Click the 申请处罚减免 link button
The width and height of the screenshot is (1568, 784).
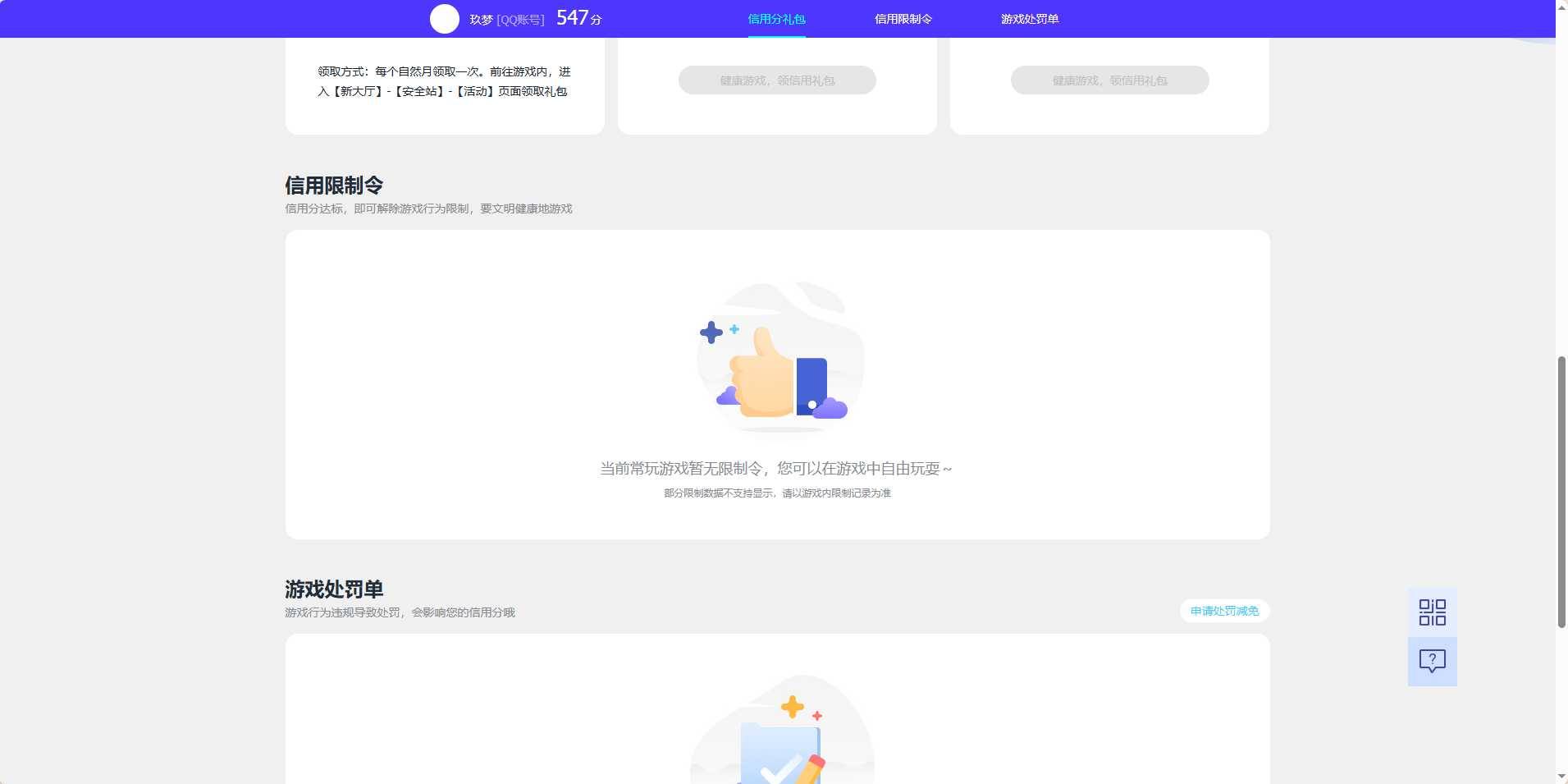[x=1224, y=611]
